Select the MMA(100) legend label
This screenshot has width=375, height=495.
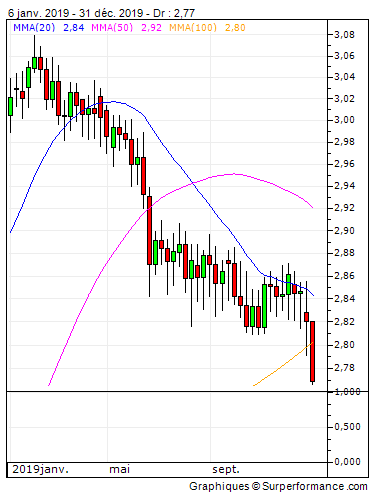[193, 27]
